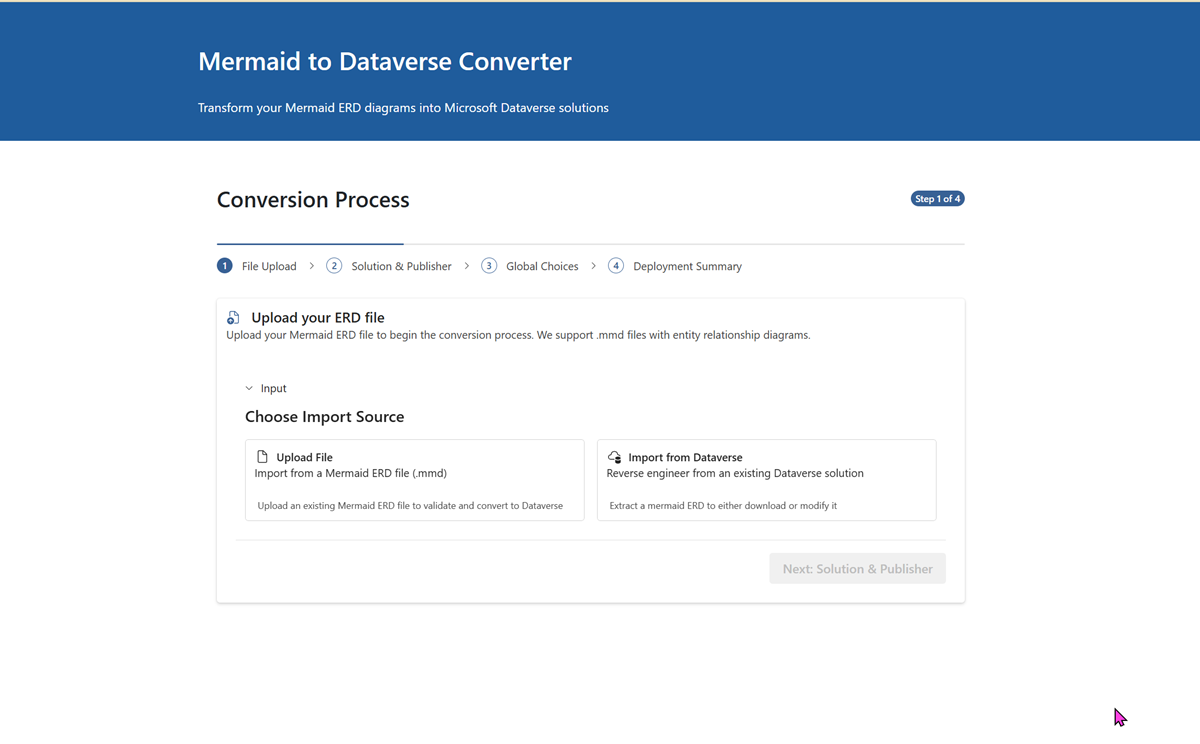Viewport: 1200px width, 744px height.
Task: Click the 'Step 1 of 4' badge
Action: click(x=937, y=199)
